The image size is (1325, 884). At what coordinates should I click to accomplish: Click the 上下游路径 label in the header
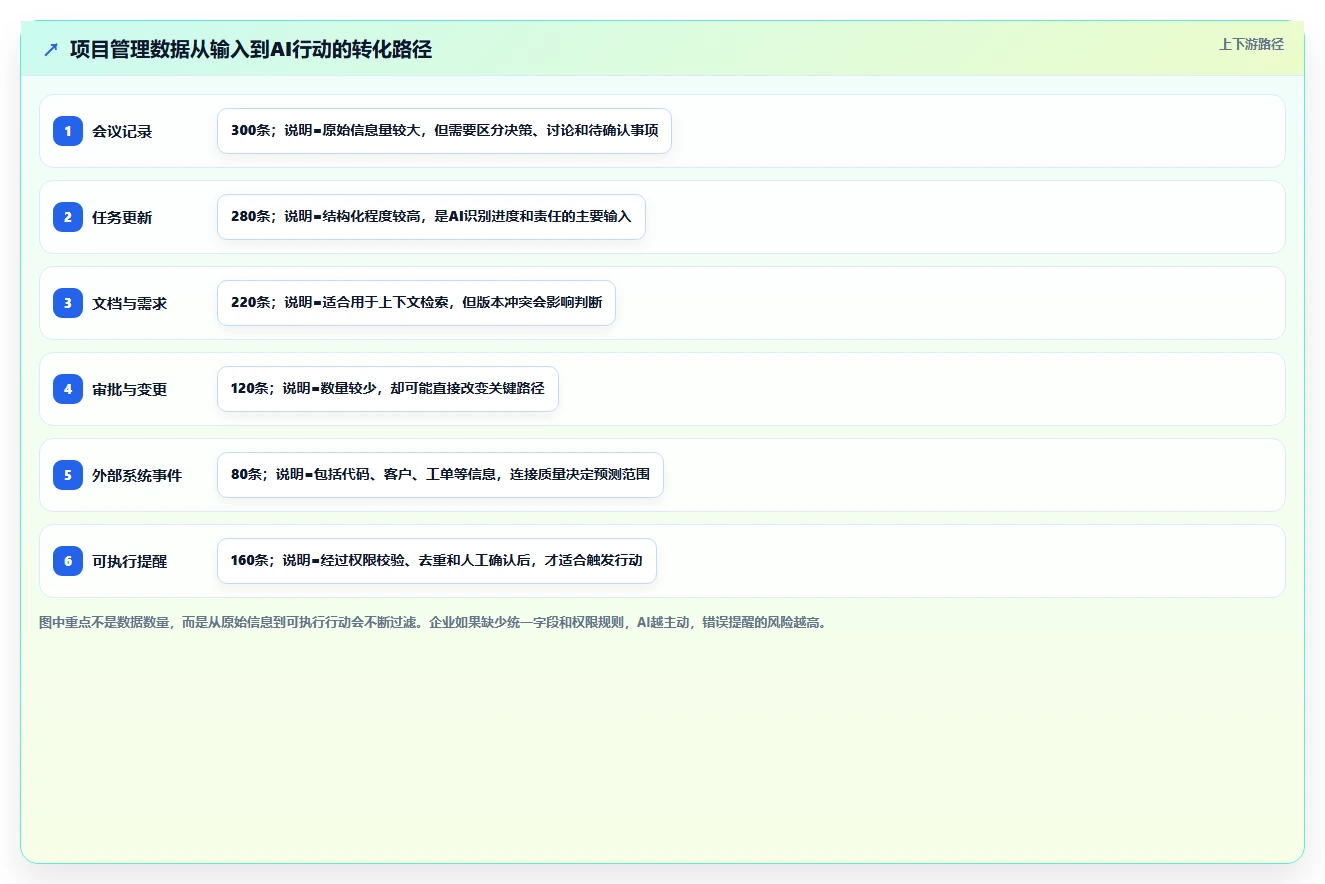1251,44
